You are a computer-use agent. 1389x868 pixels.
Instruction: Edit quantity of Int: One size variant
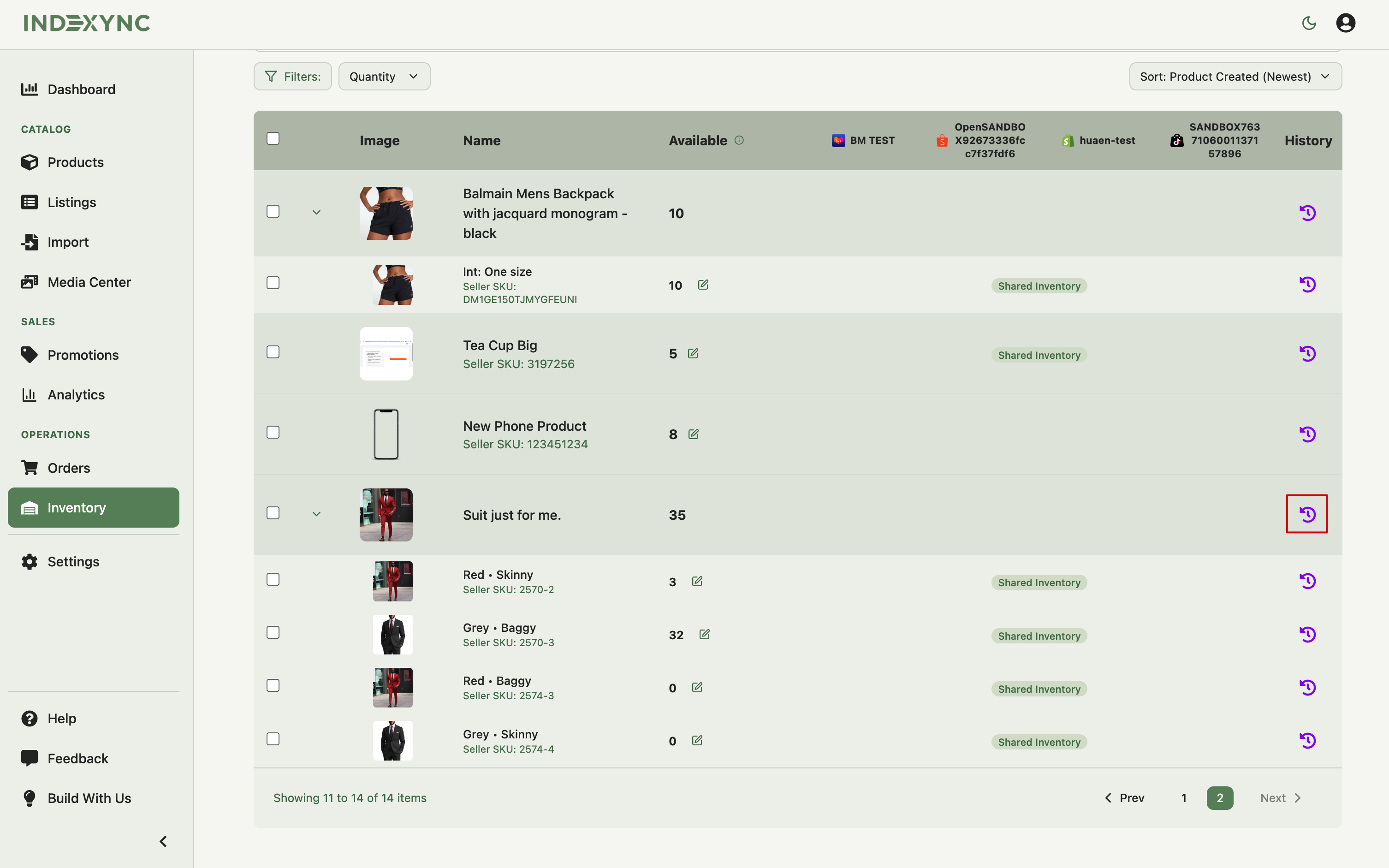[x=703, y=285]
